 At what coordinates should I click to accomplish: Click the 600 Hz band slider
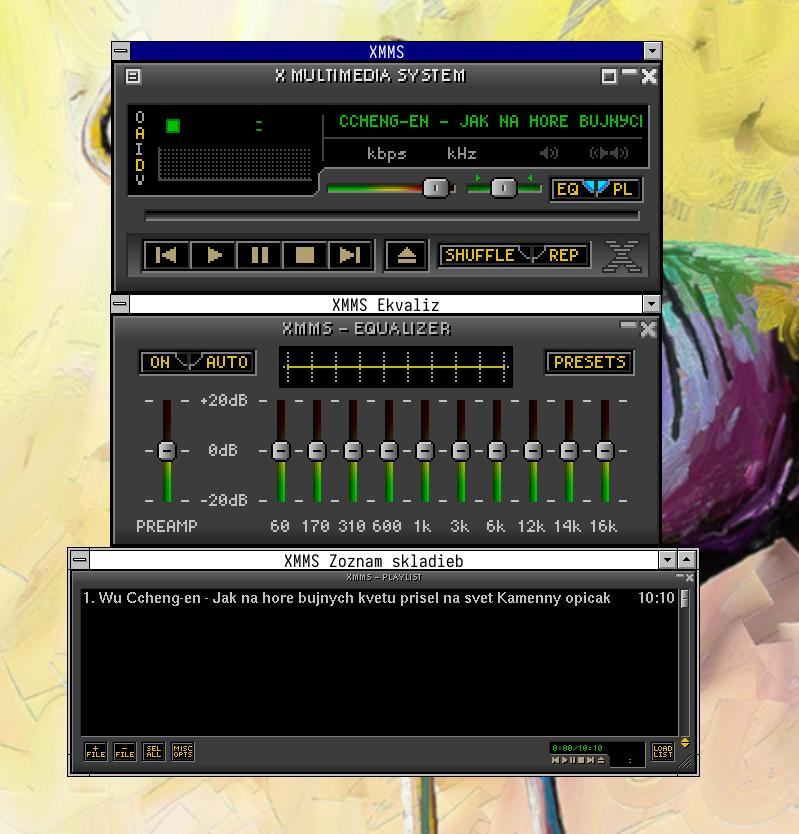click(389, 451)
